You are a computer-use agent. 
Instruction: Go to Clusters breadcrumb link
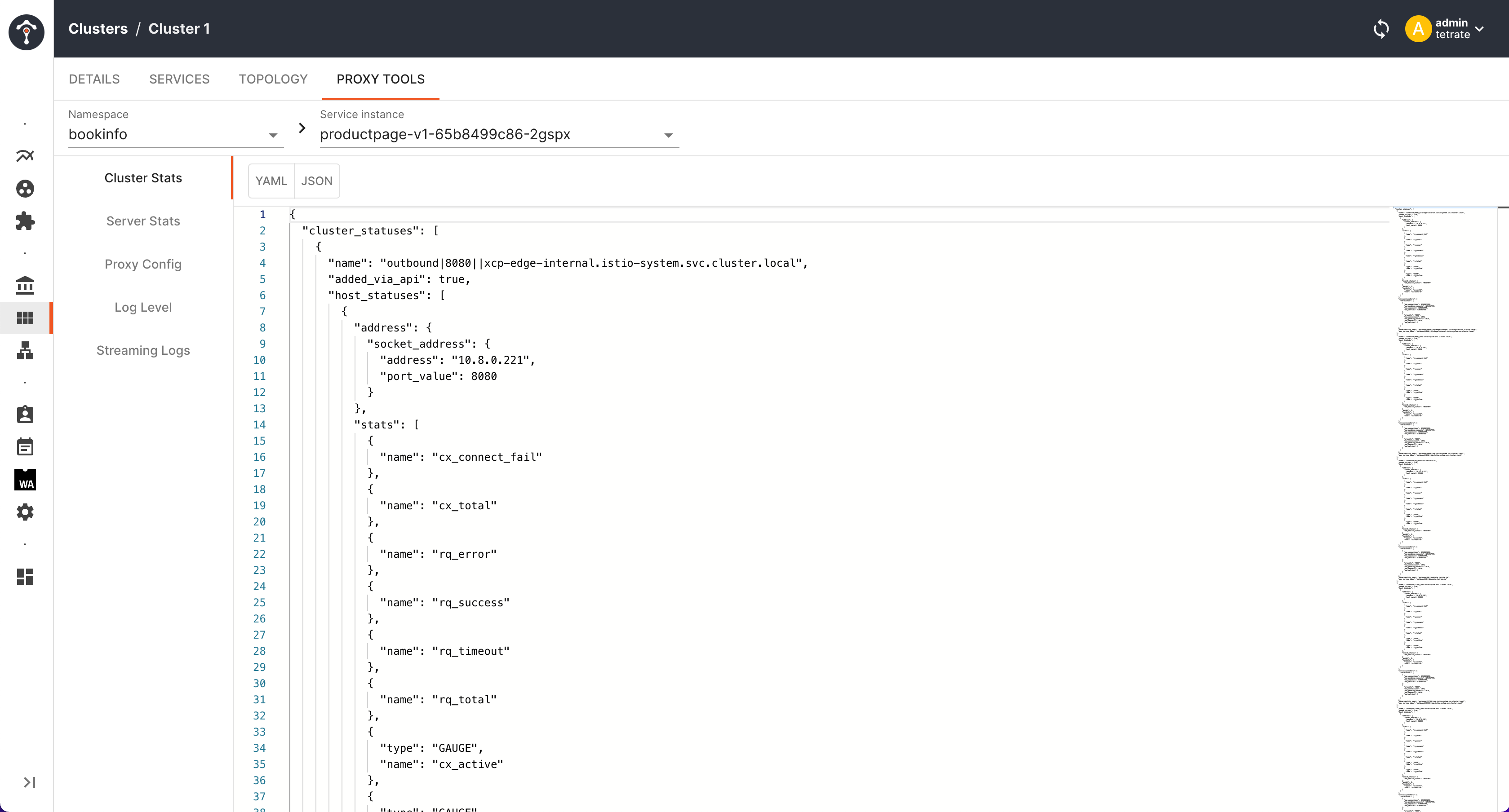[x=98, y=29]
